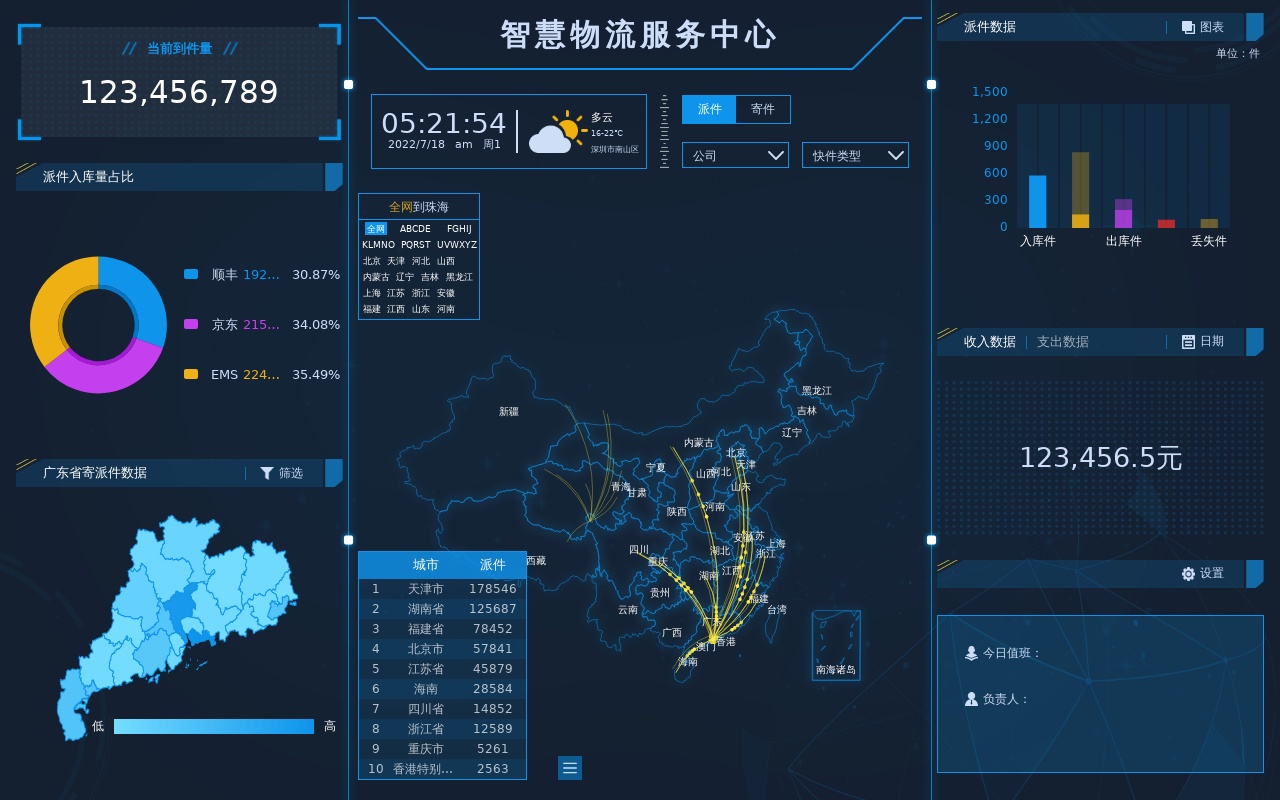Click the 全网 filter button
The height and width of the screenshot is (800, 1280).
tap(375, 229)
